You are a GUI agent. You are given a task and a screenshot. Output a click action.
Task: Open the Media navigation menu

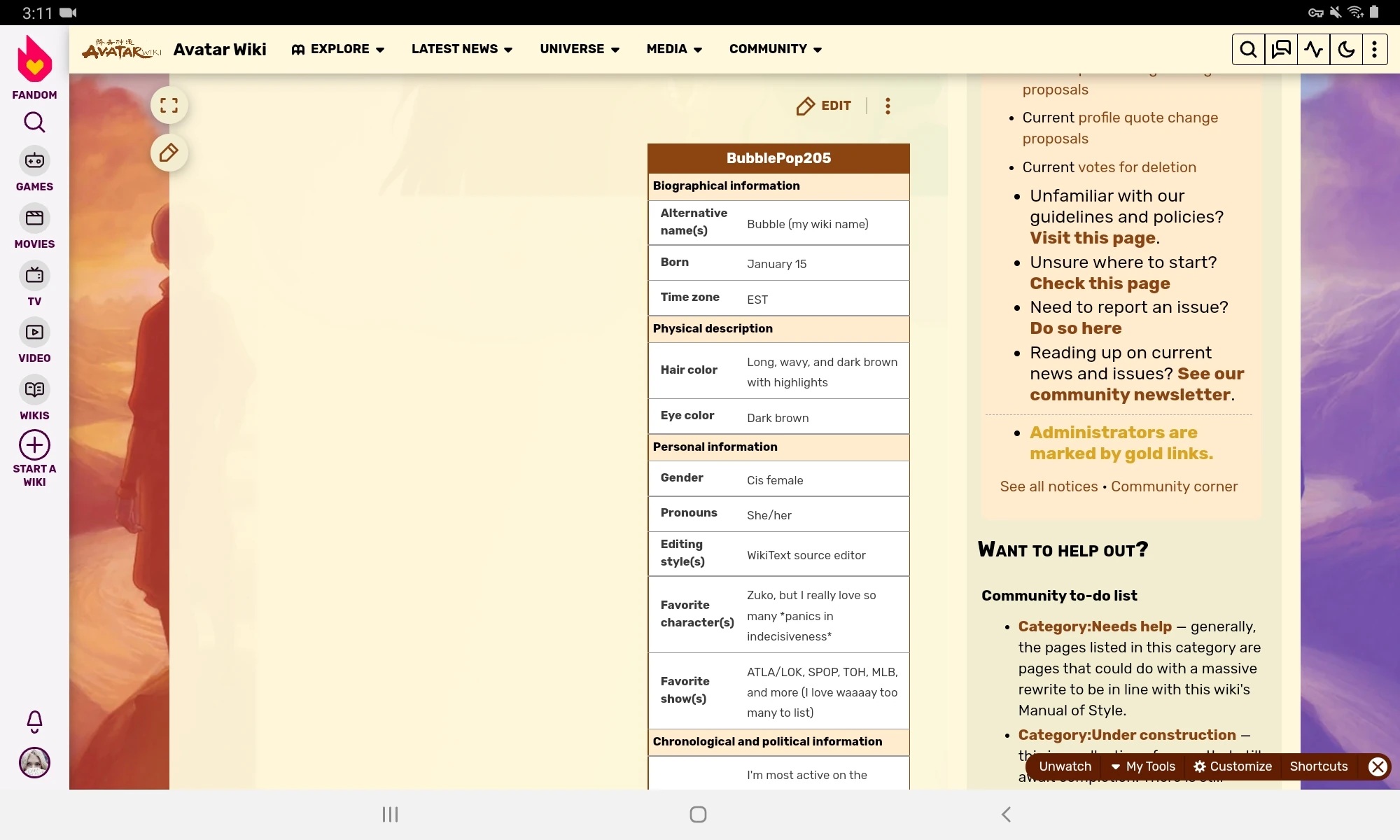coord(673,49)
